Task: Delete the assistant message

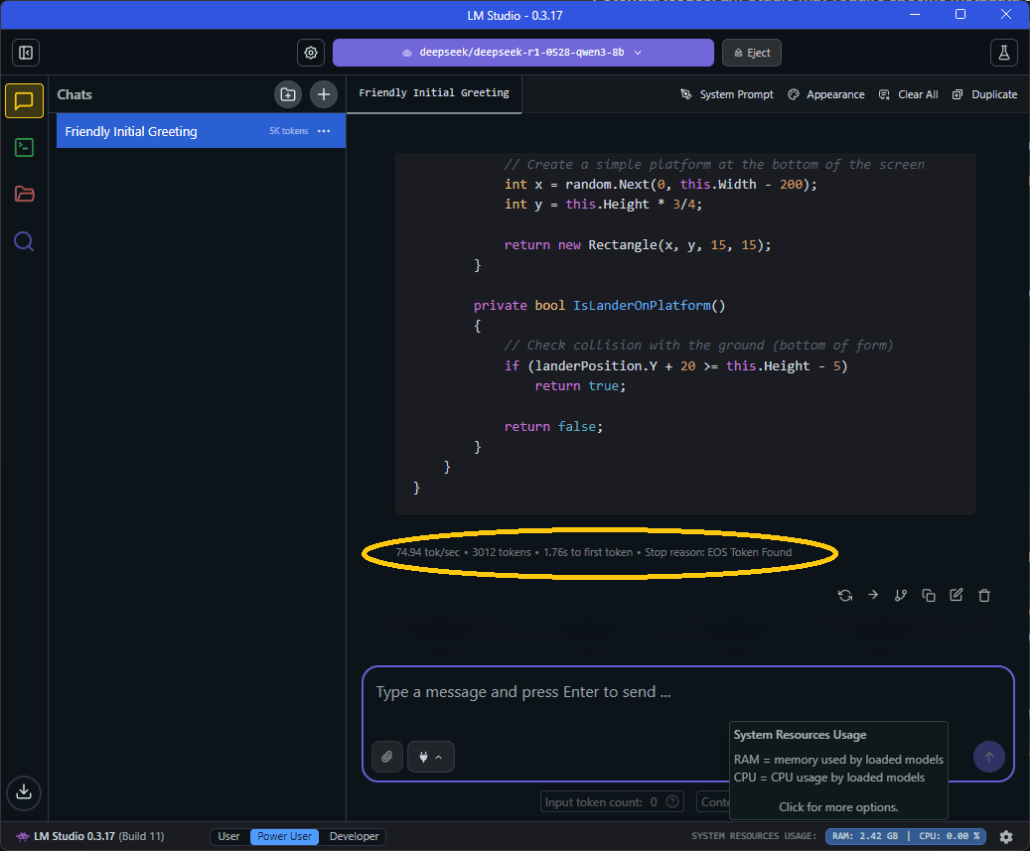Action: [x=984, y=596]
